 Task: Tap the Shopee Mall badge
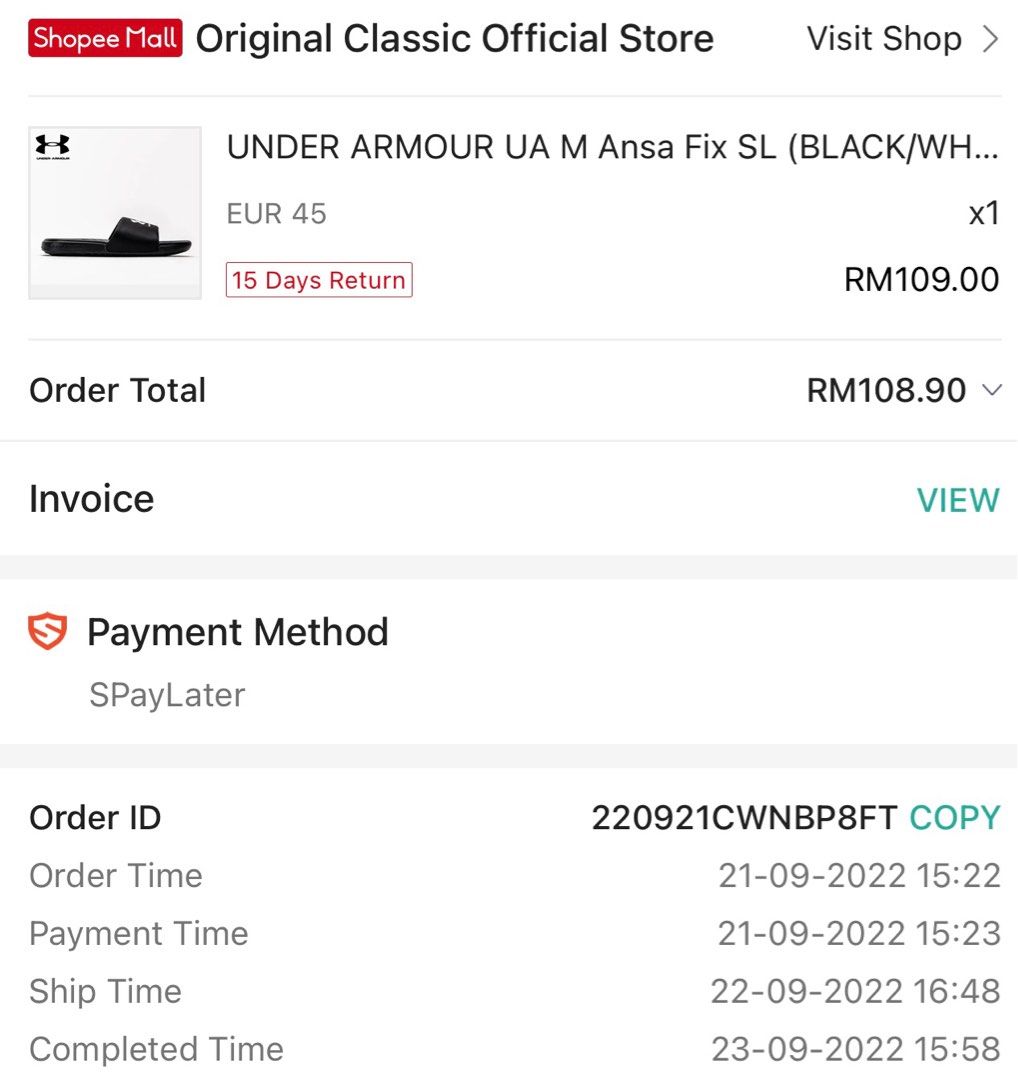105,38
